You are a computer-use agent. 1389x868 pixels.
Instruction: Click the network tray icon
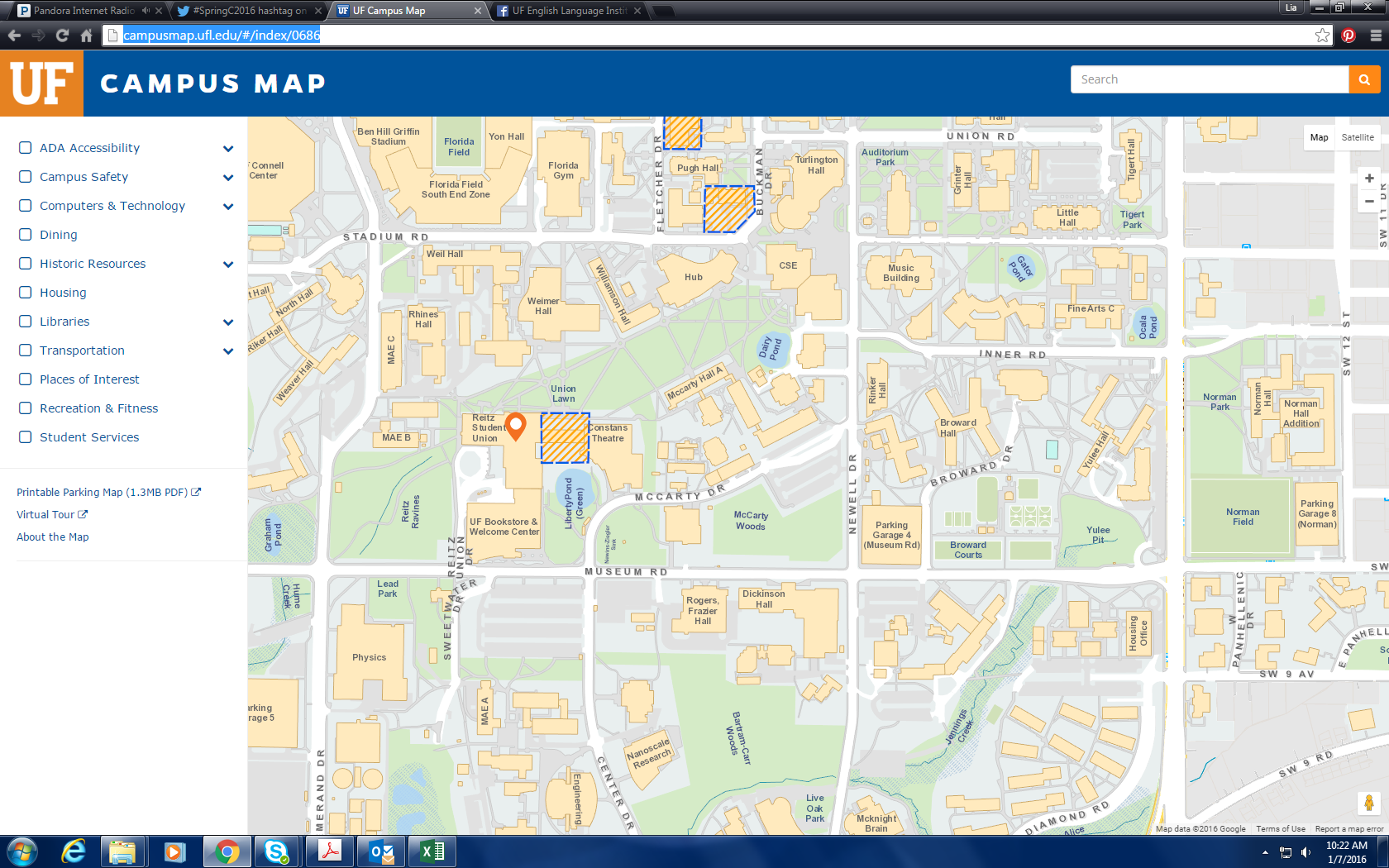1286,852
